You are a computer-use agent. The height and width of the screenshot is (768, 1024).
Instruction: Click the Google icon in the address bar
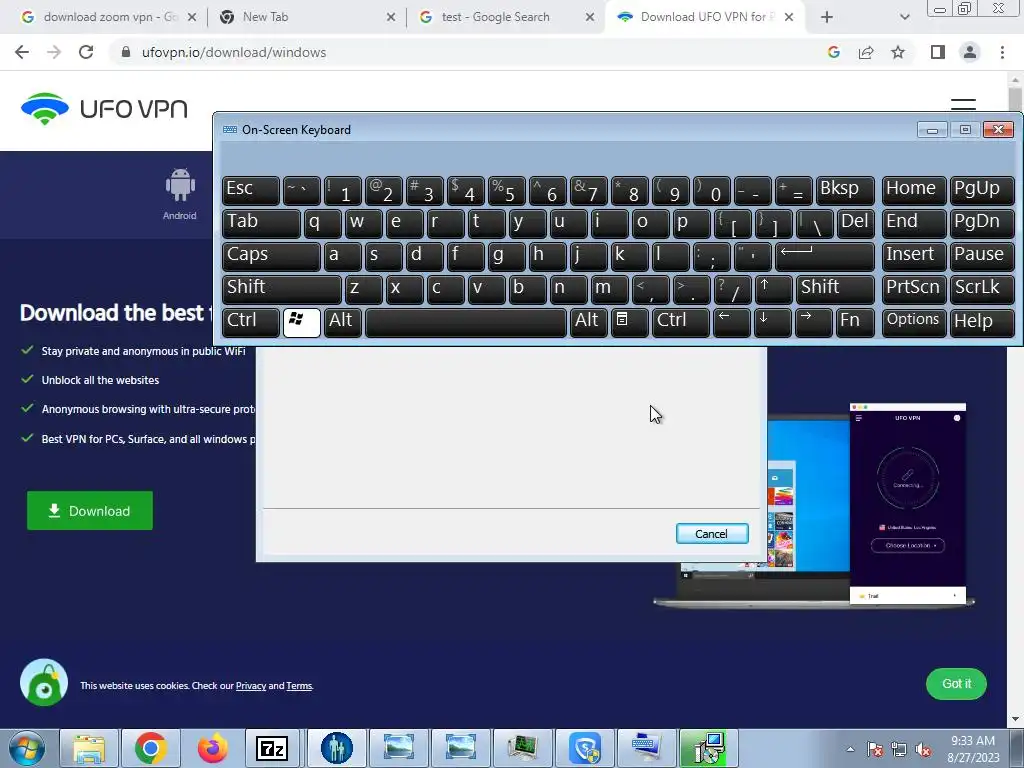[833, 52]
